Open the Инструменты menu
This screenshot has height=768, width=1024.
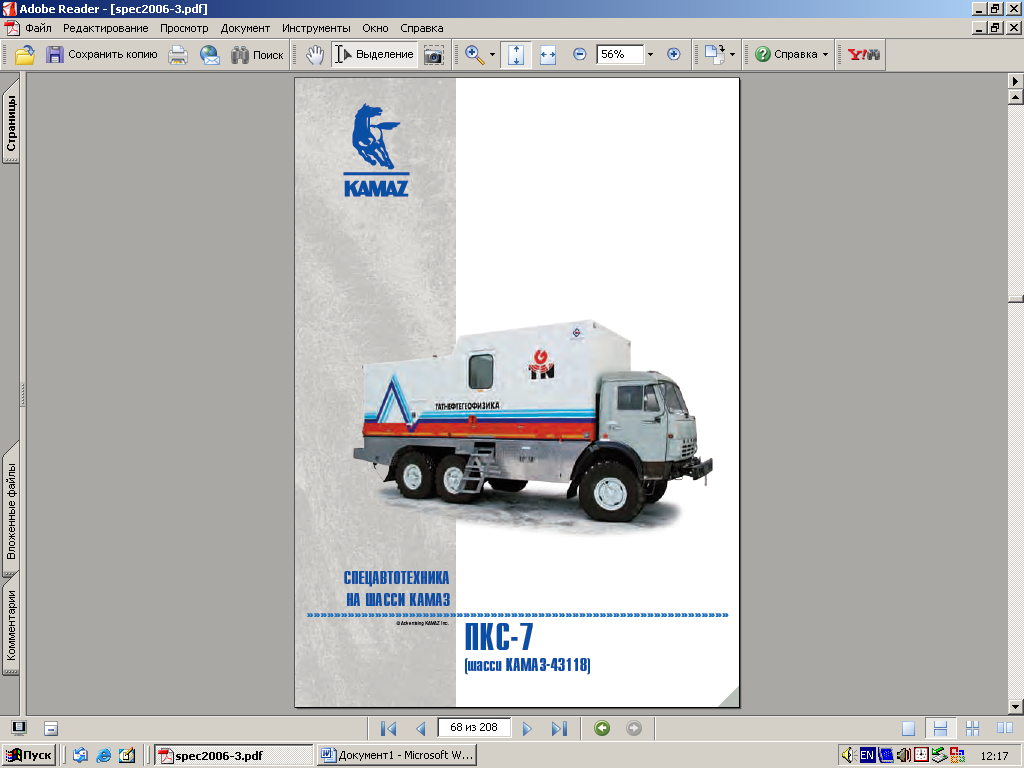[316, 28]
